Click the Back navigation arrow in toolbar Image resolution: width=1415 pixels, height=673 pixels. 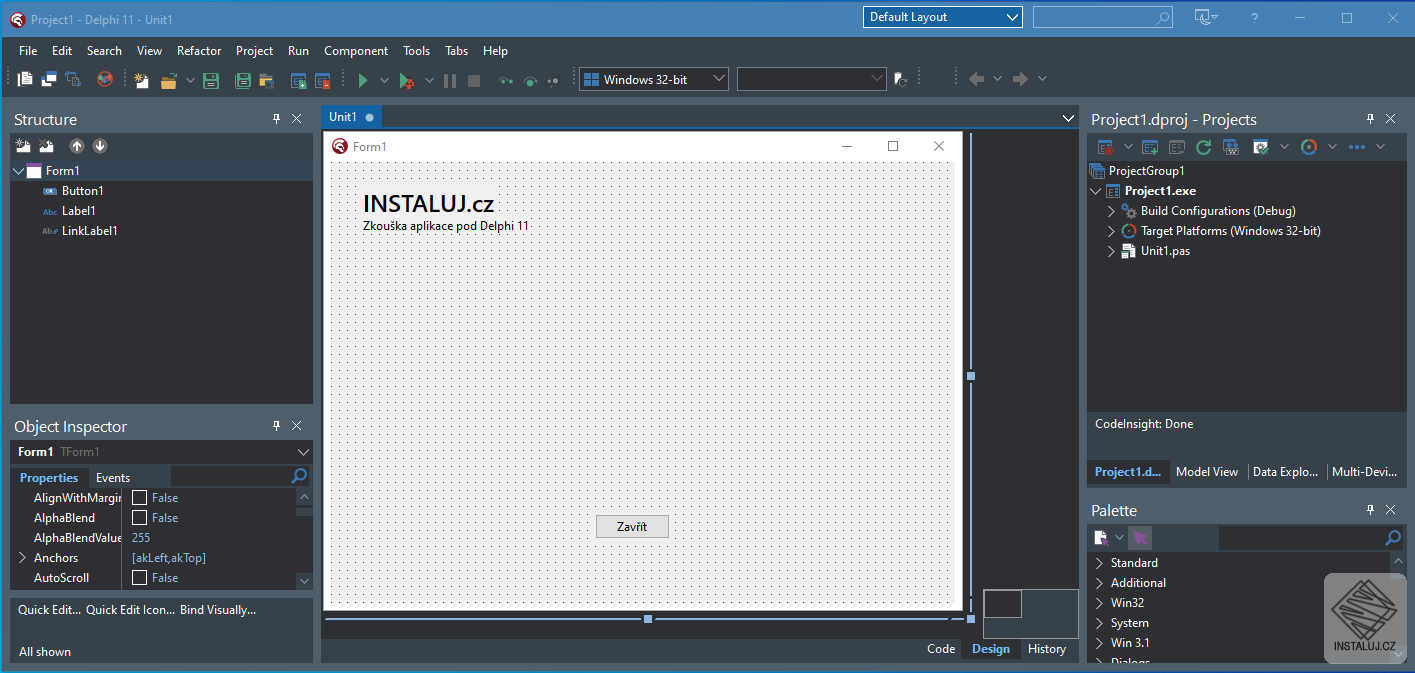pyautogui.click(x=977, y=79)
